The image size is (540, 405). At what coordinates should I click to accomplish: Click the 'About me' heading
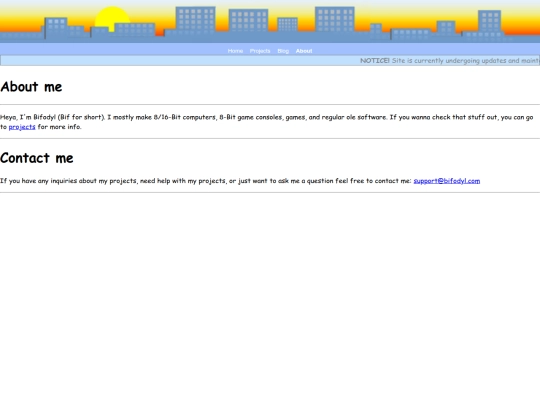point(31,87)
